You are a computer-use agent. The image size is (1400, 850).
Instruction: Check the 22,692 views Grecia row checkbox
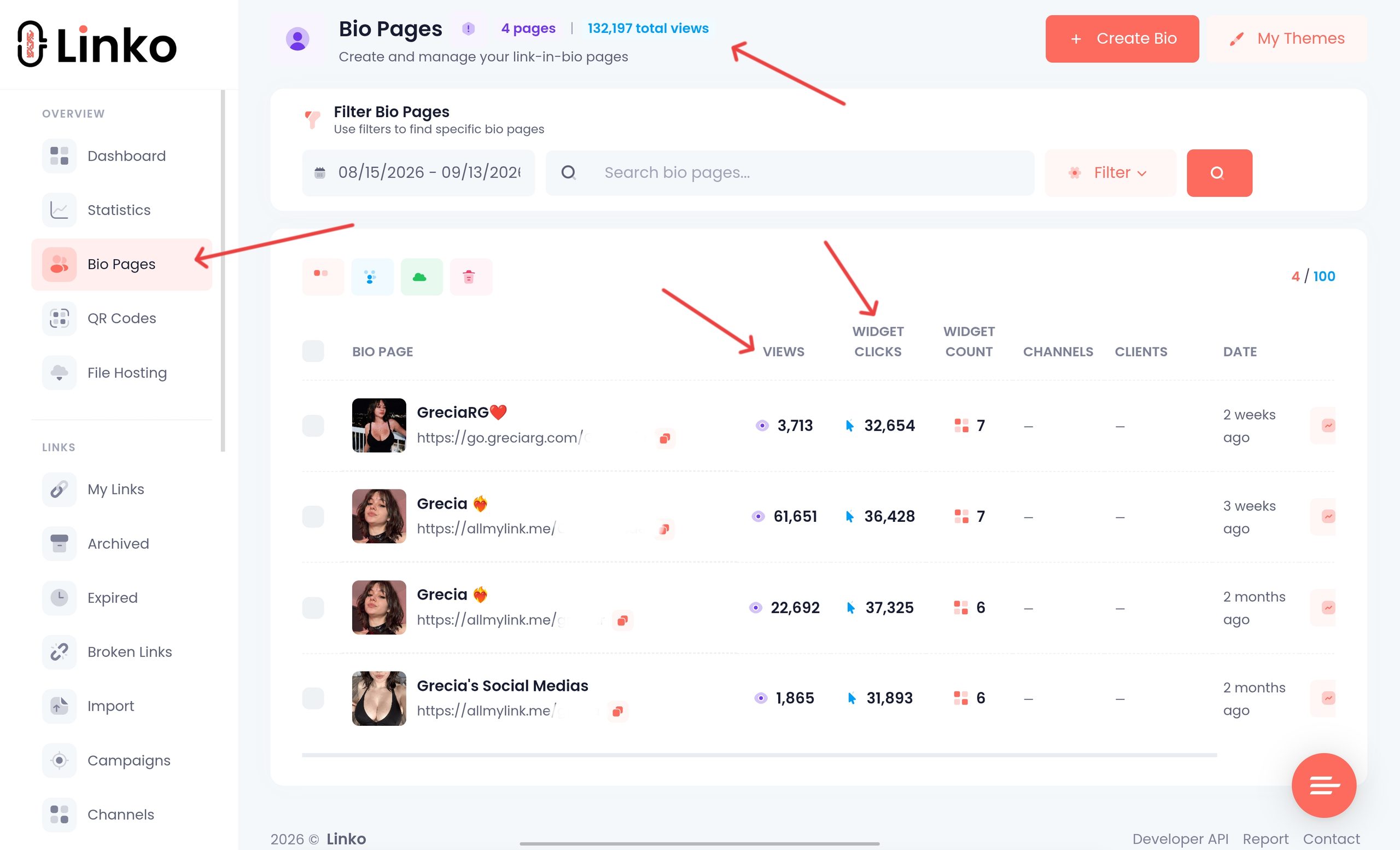click(x=313, y=607)
